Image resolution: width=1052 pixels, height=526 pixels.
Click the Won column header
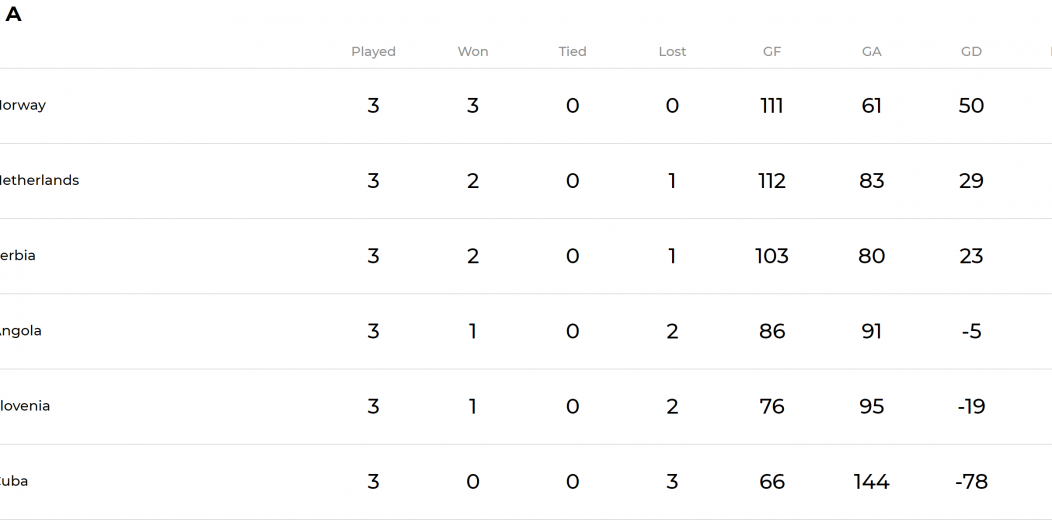coord(472,52)
